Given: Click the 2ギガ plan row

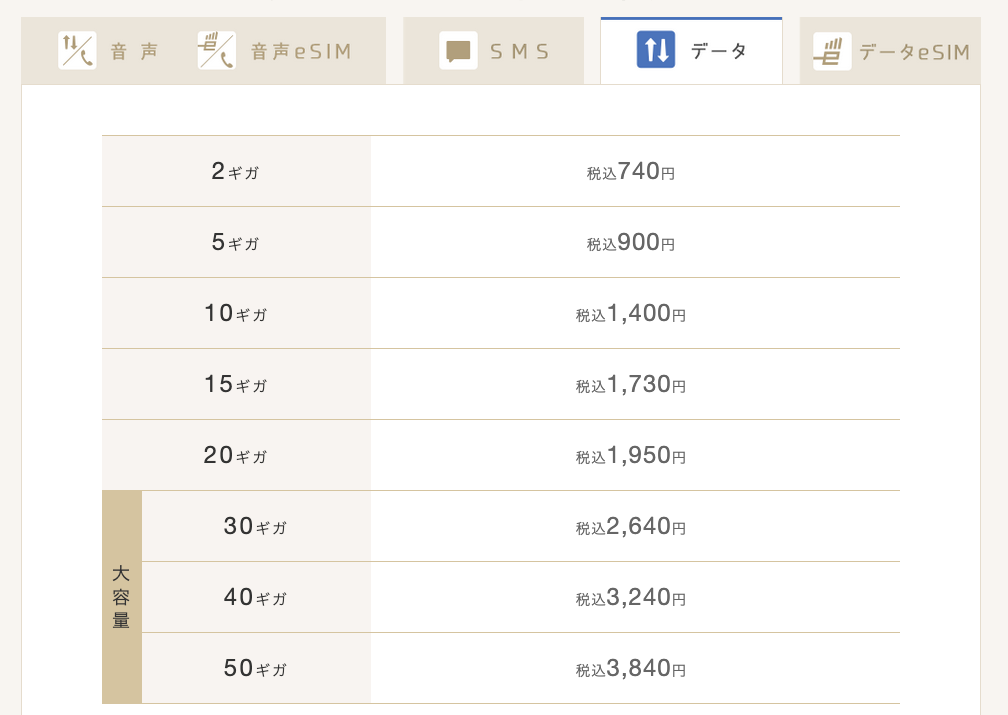Looking at the screenshot, I should coord(501,171).
